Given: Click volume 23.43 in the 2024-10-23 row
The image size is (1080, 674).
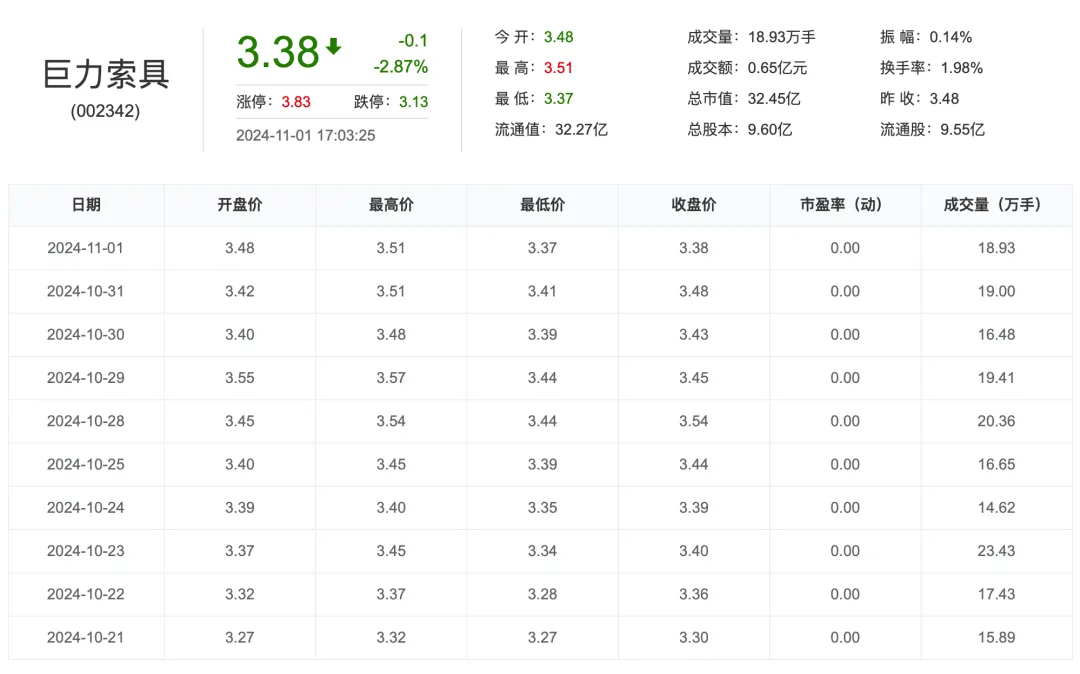Looking at the screenshot, I should click(x=997, y=551).
